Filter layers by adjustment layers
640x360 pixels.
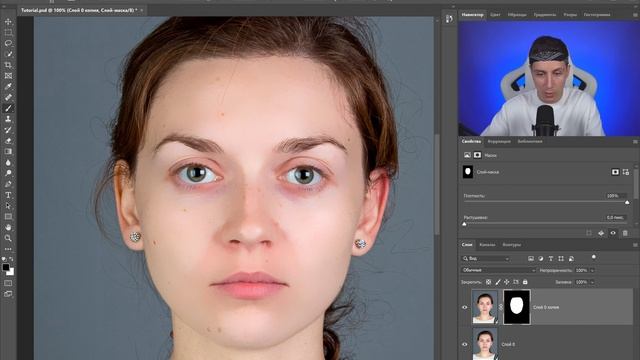click(541, 258)
